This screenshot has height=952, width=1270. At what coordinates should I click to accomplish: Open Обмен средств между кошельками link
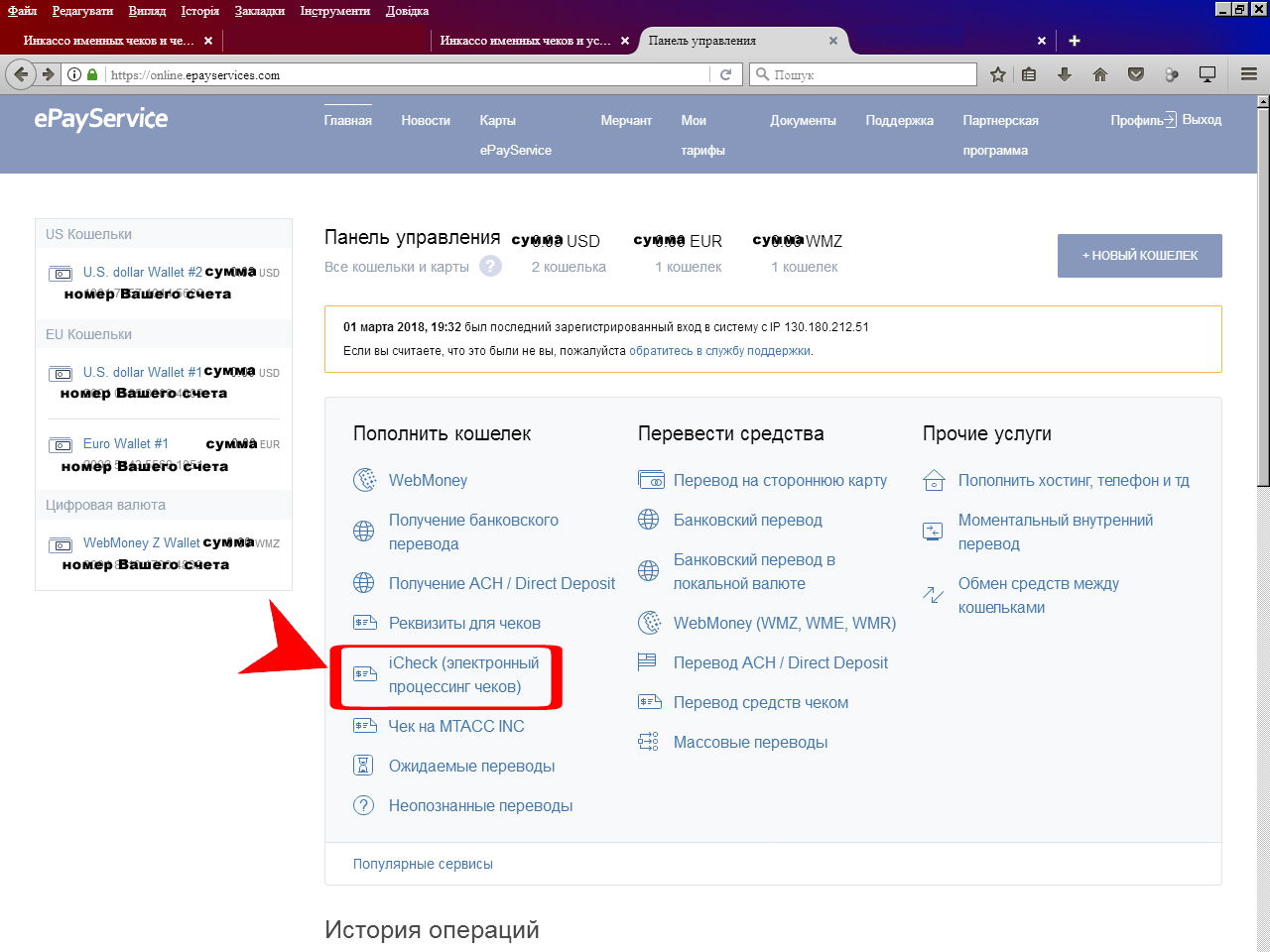click(x=1039, y=595)
